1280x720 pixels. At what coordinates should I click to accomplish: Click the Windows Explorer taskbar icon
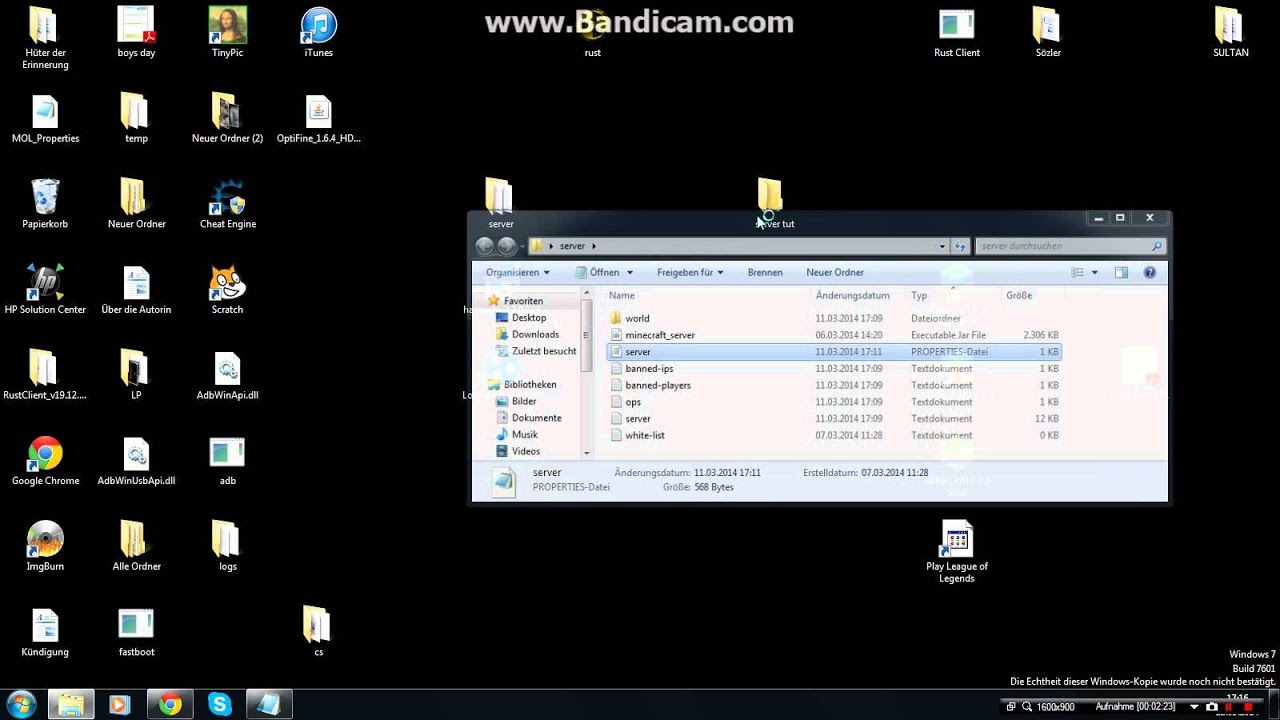click(71, 704)
